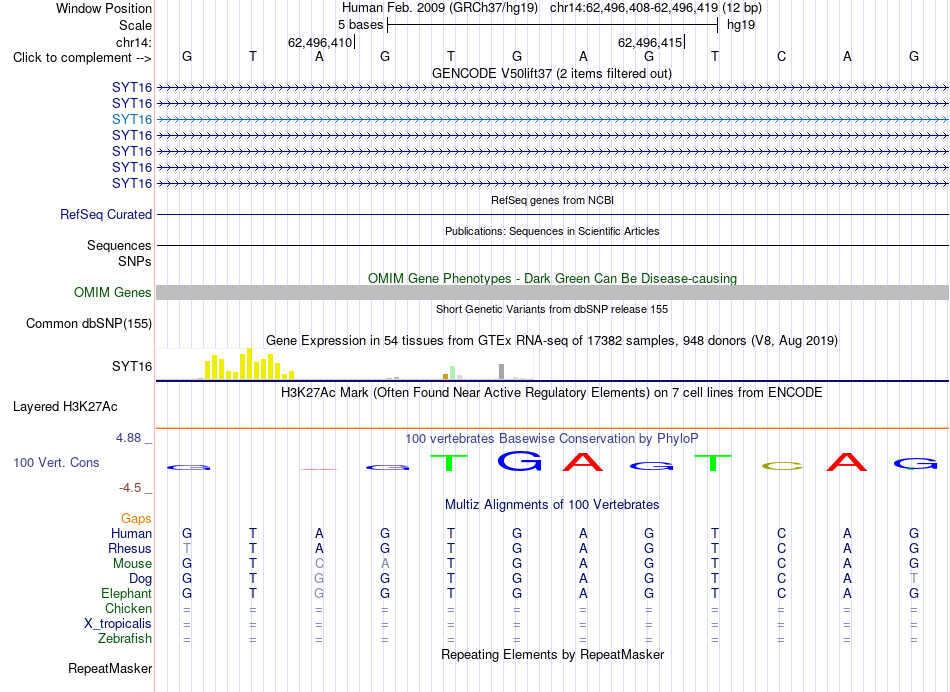The width and height of the screenshot is (950, 692).
Task: Click the tallest blue G in the PhyloP logo
Action: pos(519,461)
